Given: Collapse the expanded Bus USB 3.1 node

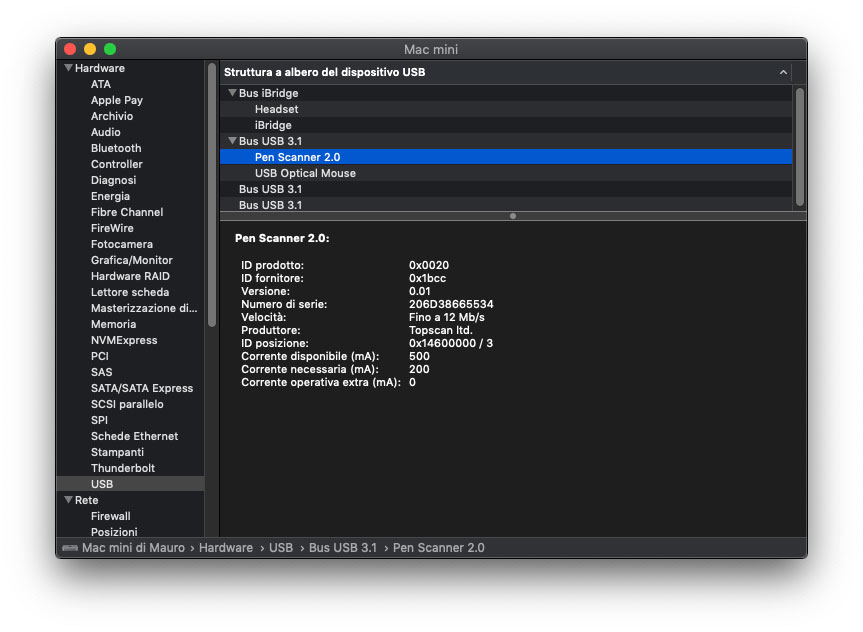Looking at the screenshot, I should (x=232, y=142).
